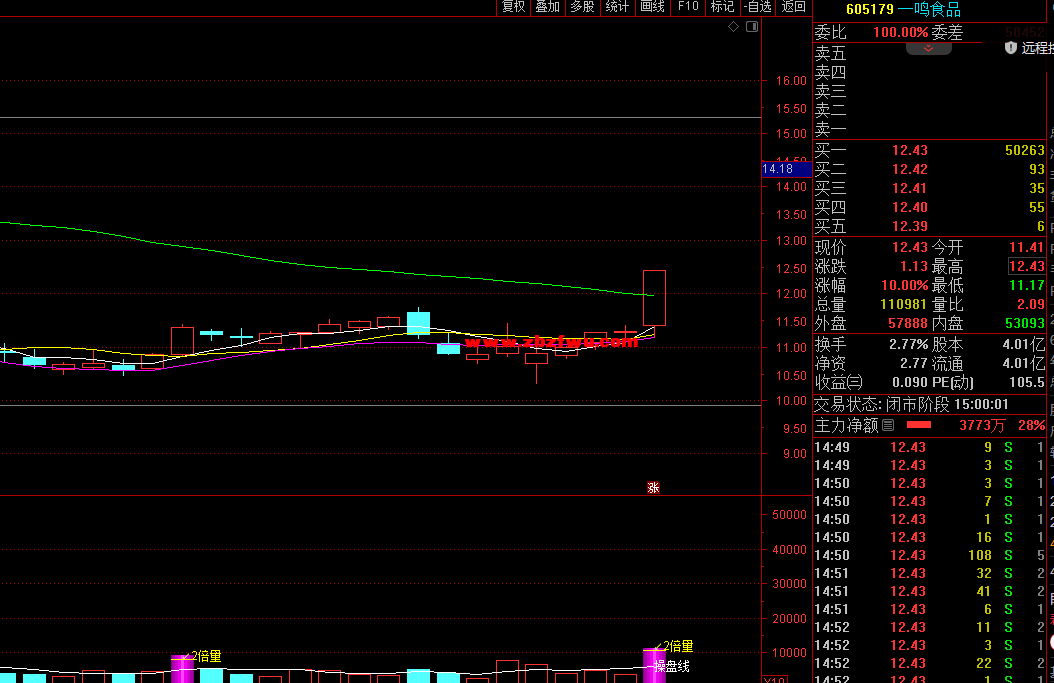
Task: Open the 复权 price adjustment menu
Action: click(x=514, y=7)
